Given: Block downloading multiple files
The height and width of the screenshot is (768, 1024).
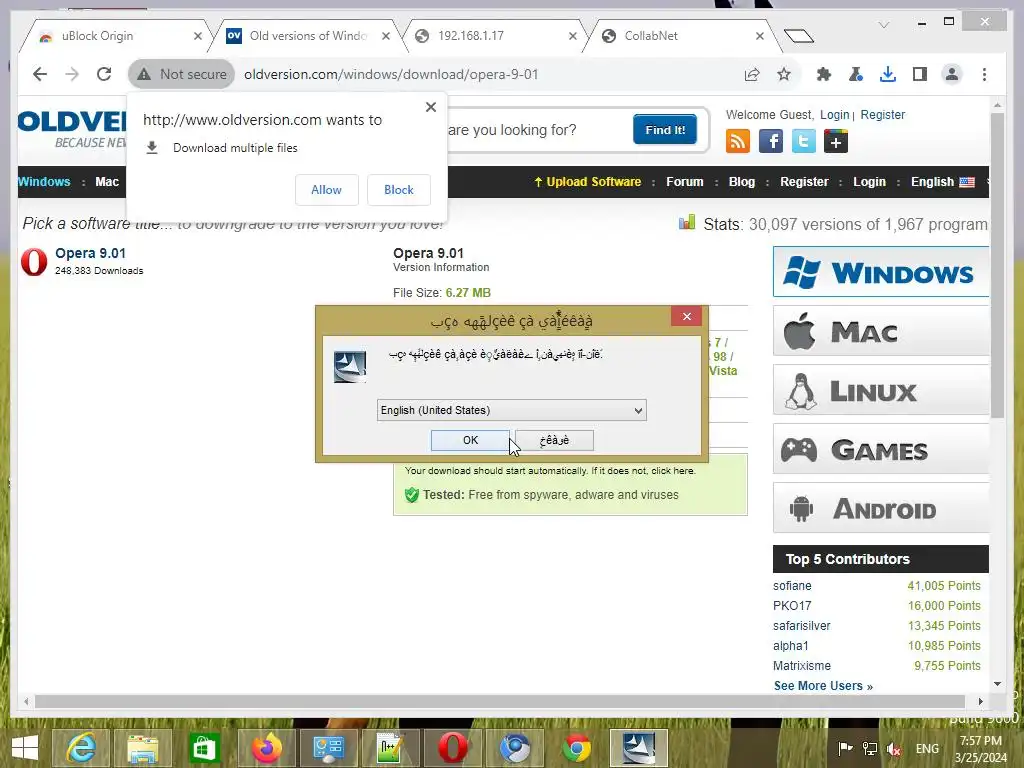Looking at the screenshot, I should click(398, 190).
